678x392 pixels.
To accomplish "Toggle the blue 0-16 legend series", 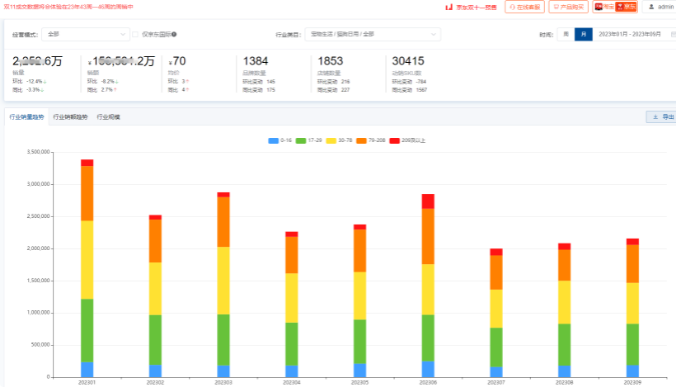I will click(x=280, y=140).
